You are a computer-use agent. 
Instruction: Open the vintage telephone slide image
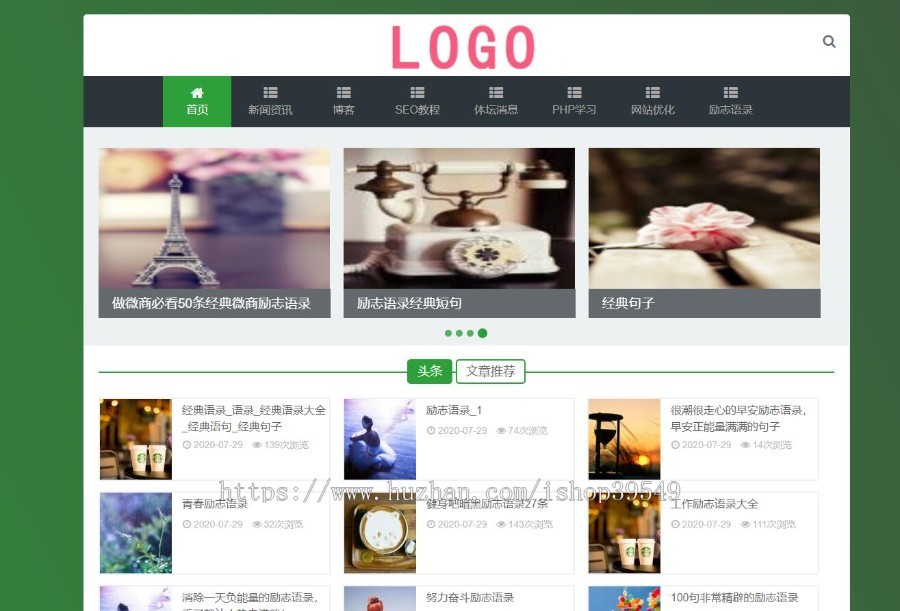(x=459, y=218)
